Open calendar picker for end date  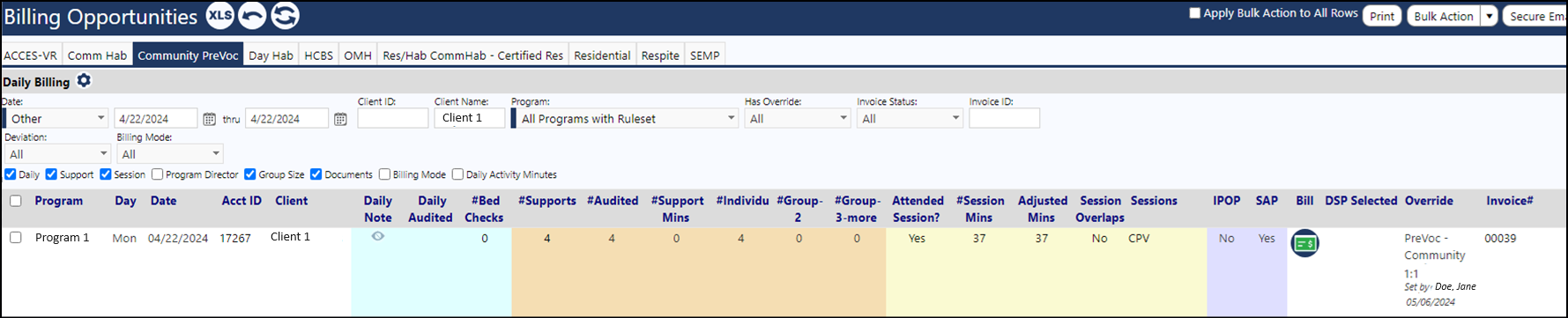(x=340, y=119)
